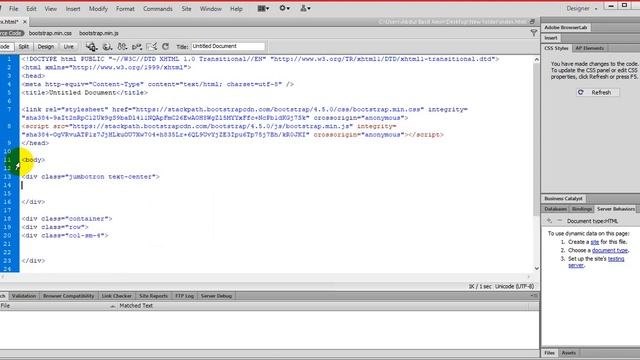640x360 pixels.
Task: Click the W3C Validation toolbar icon
Action: pyautogui.click(x=122, y=47)
